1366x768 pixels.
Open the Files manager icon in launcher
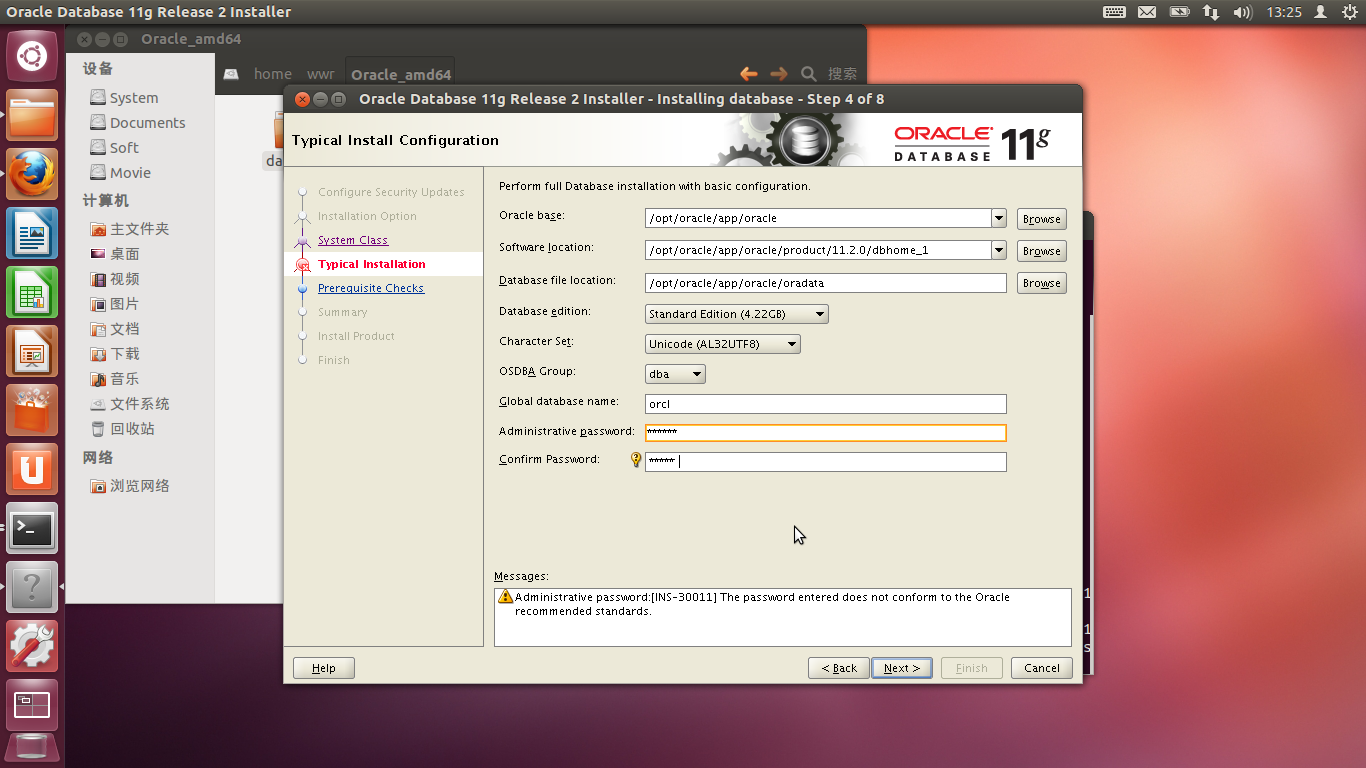pyautogui.click(x=32, y=115)
